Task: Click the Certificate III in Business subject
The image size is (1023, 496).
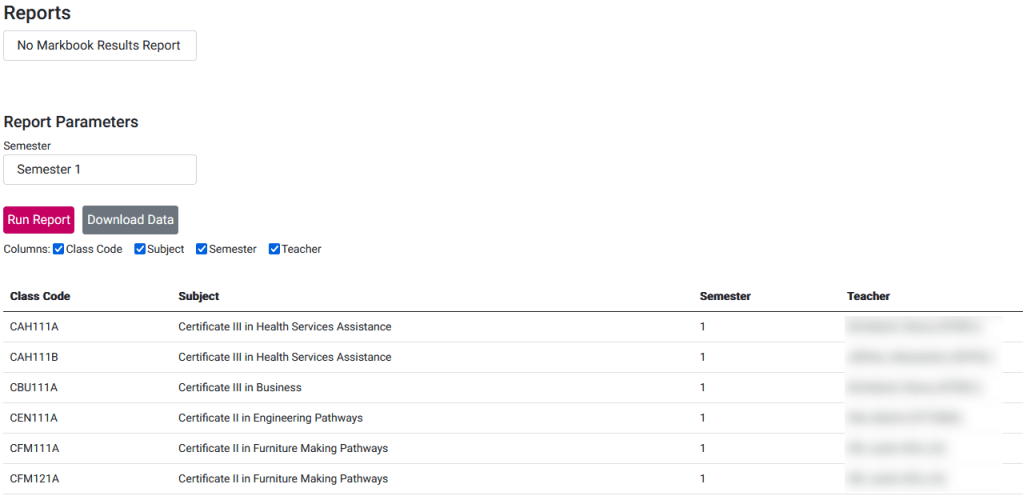Action: tap(240, 388)
